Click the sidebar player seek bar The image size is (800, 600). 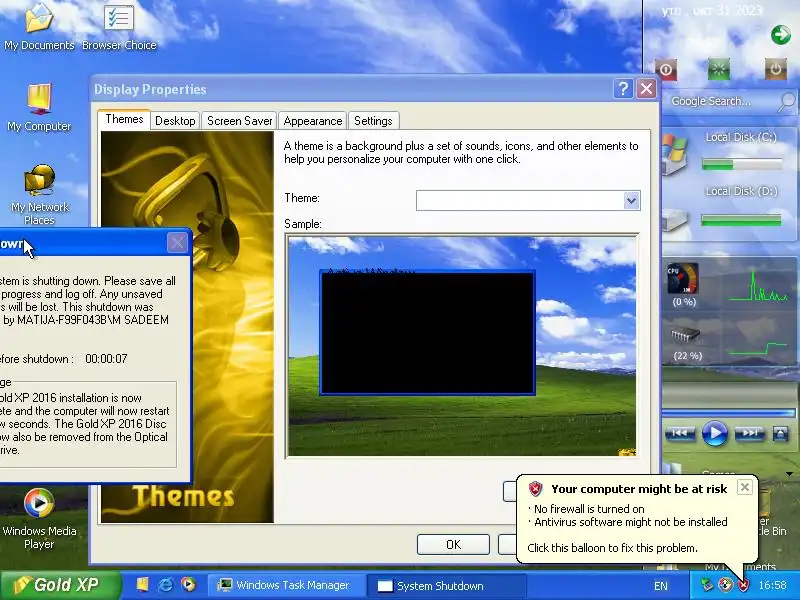(x=729, y=412)
